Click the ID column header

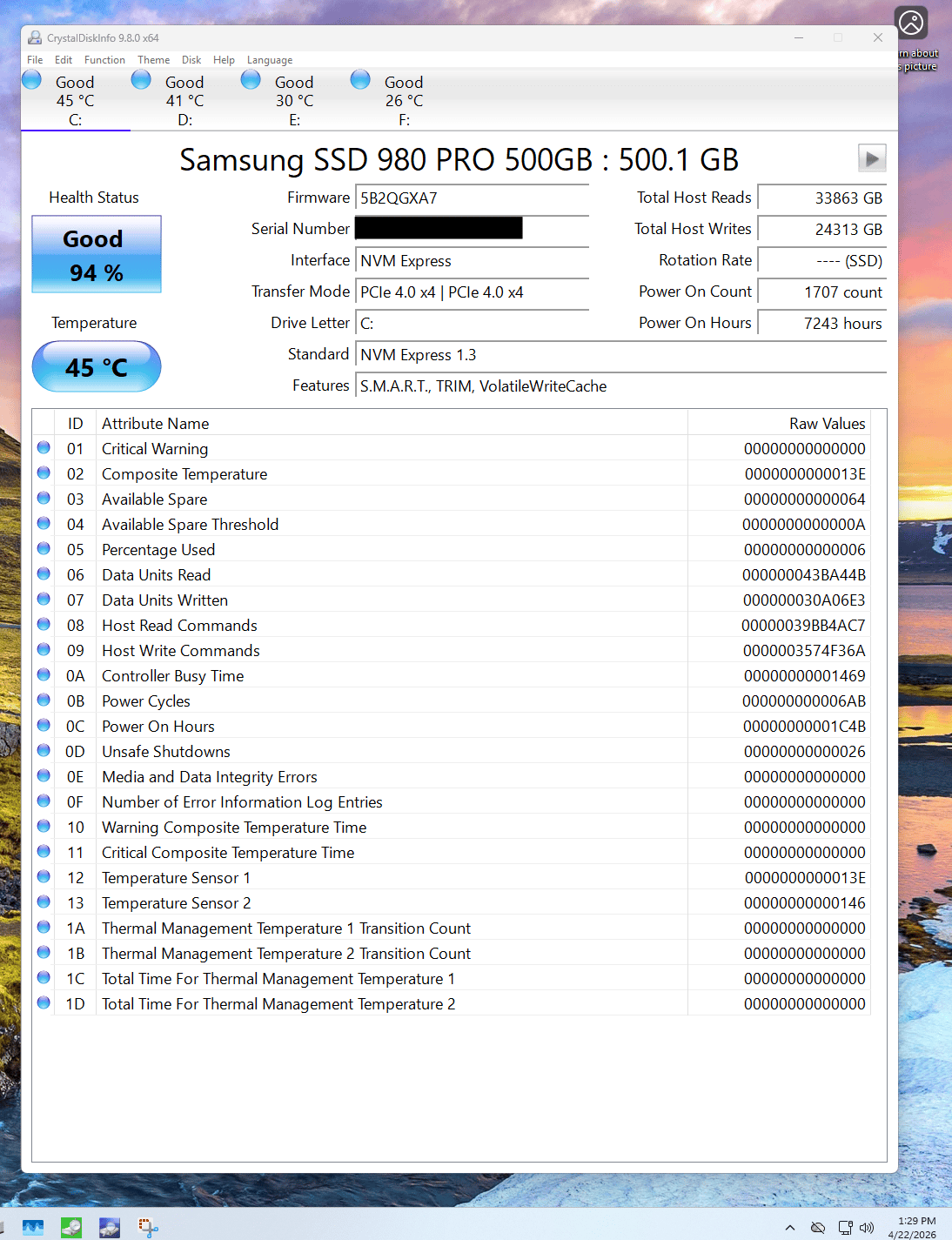(x=76, y=423)
